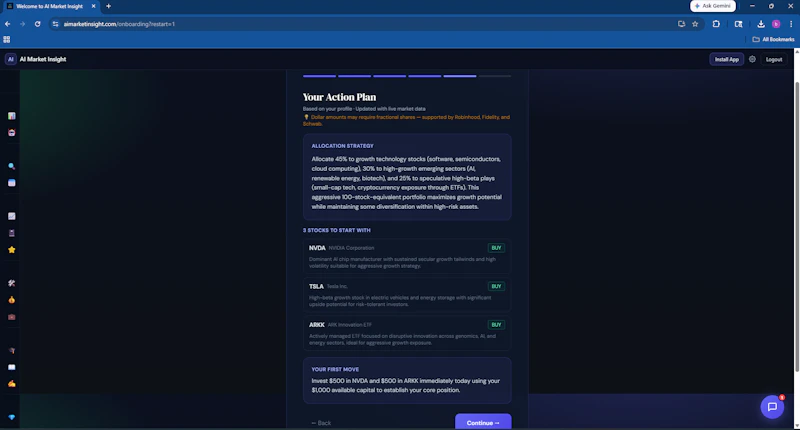Image resolution: width=800 pixels, height=430 pixels.
Task: Select the ARKK ticker text
Action: coord(317,324)
